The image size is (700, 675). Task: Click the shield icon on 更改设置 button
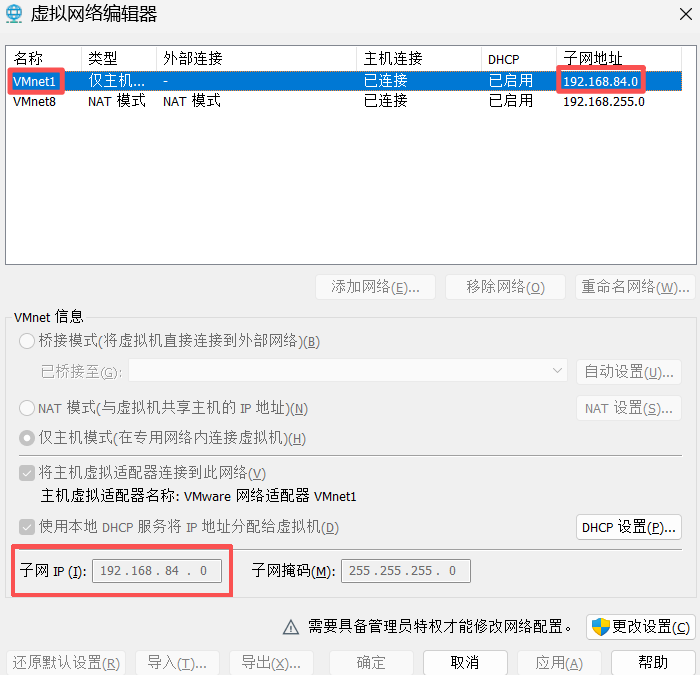pyautogui.click(x=600, y=627)
